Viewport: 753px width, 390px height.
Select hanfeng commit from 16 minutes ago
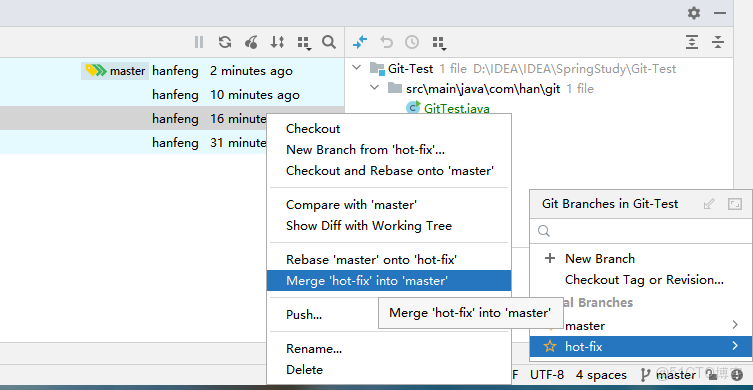tap(134, 118)
